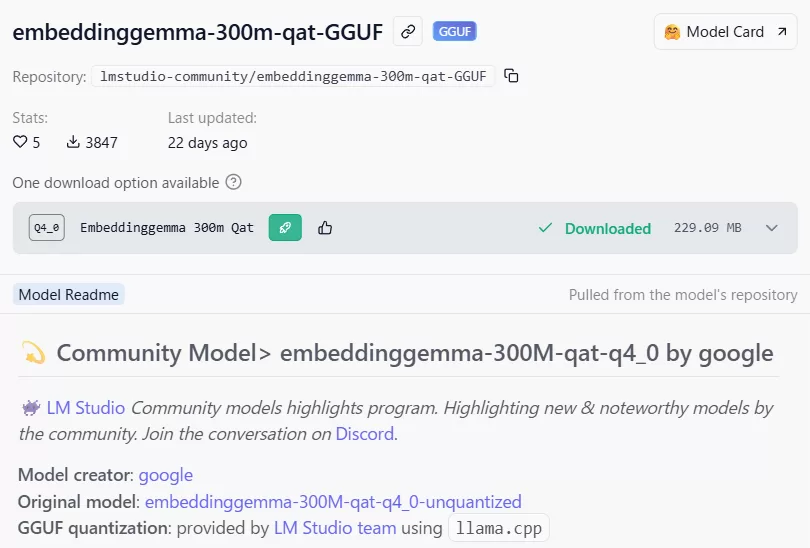Copy repository name with the copy icon
This screenshot has width=810, height=548.
tap(511, 76)
